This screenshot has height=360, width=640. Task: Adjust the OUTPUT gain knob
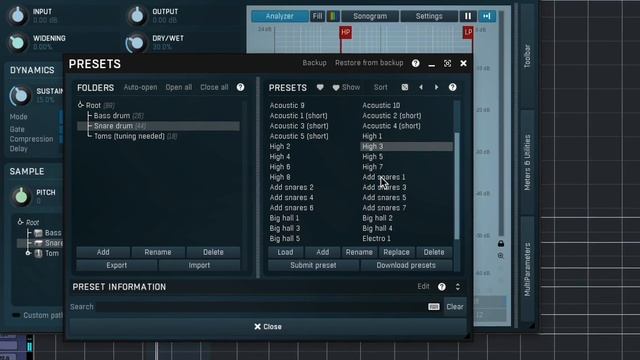(x=137, y=16)
